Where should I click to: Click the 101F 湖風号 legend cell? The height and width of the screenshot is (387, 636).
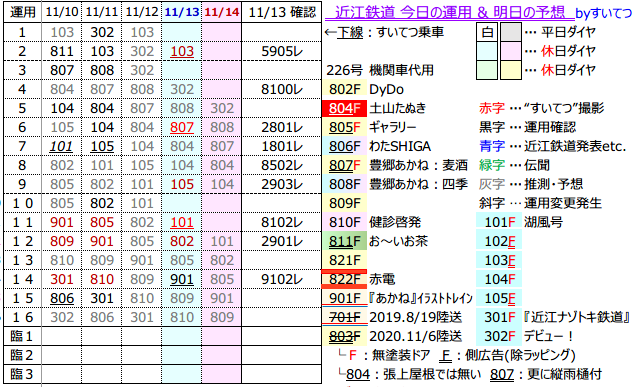click(499, 222)
